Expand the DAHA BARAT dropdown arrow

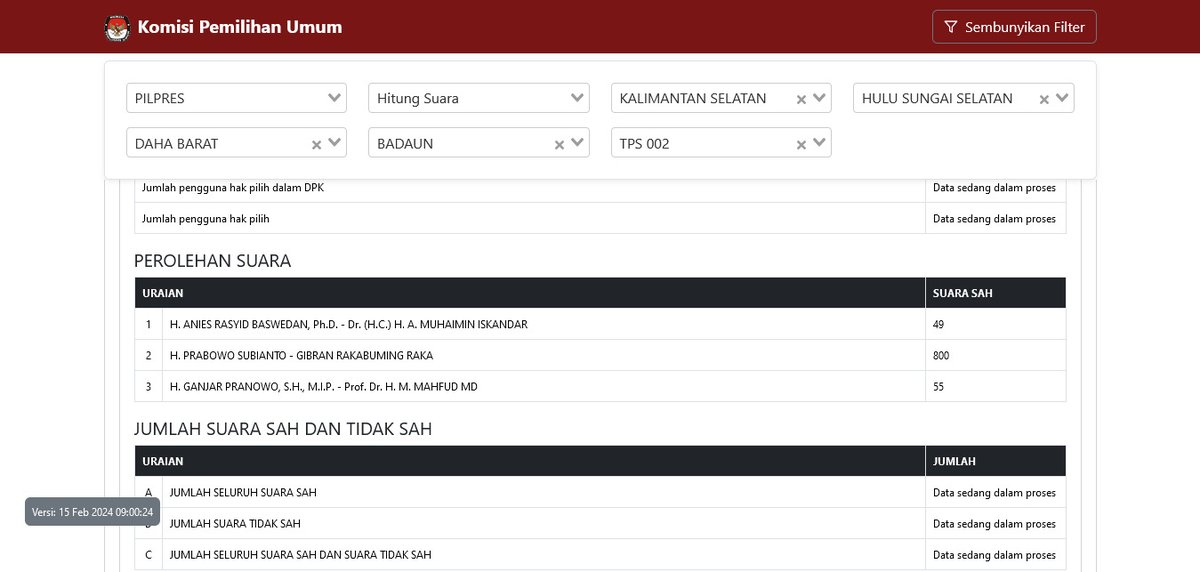tap(335, 143)
